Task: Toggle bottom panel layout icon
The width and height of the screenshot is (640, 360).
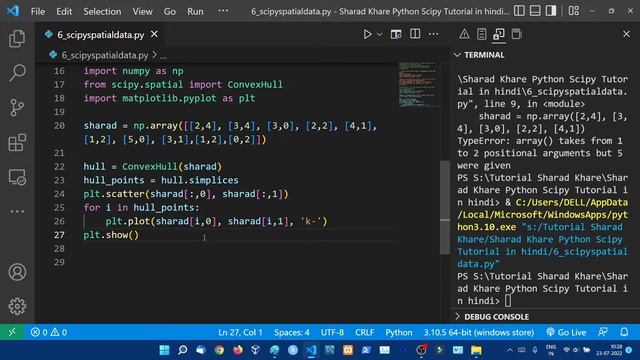Action: [x=535, y=11]
